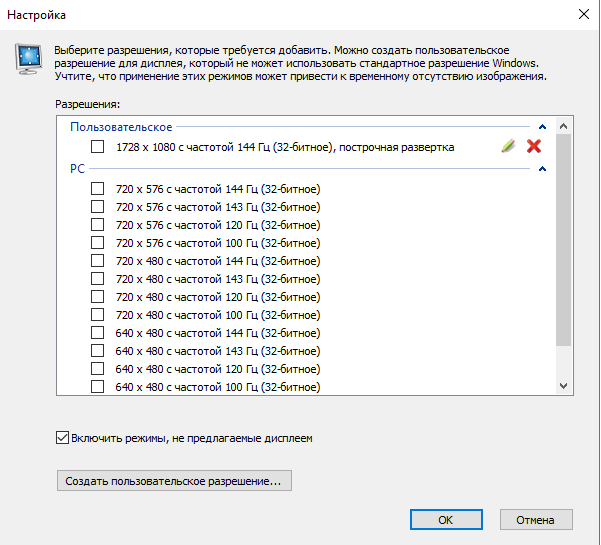
Task: Click the Отмена button
Action: click(x=536, y=520)
